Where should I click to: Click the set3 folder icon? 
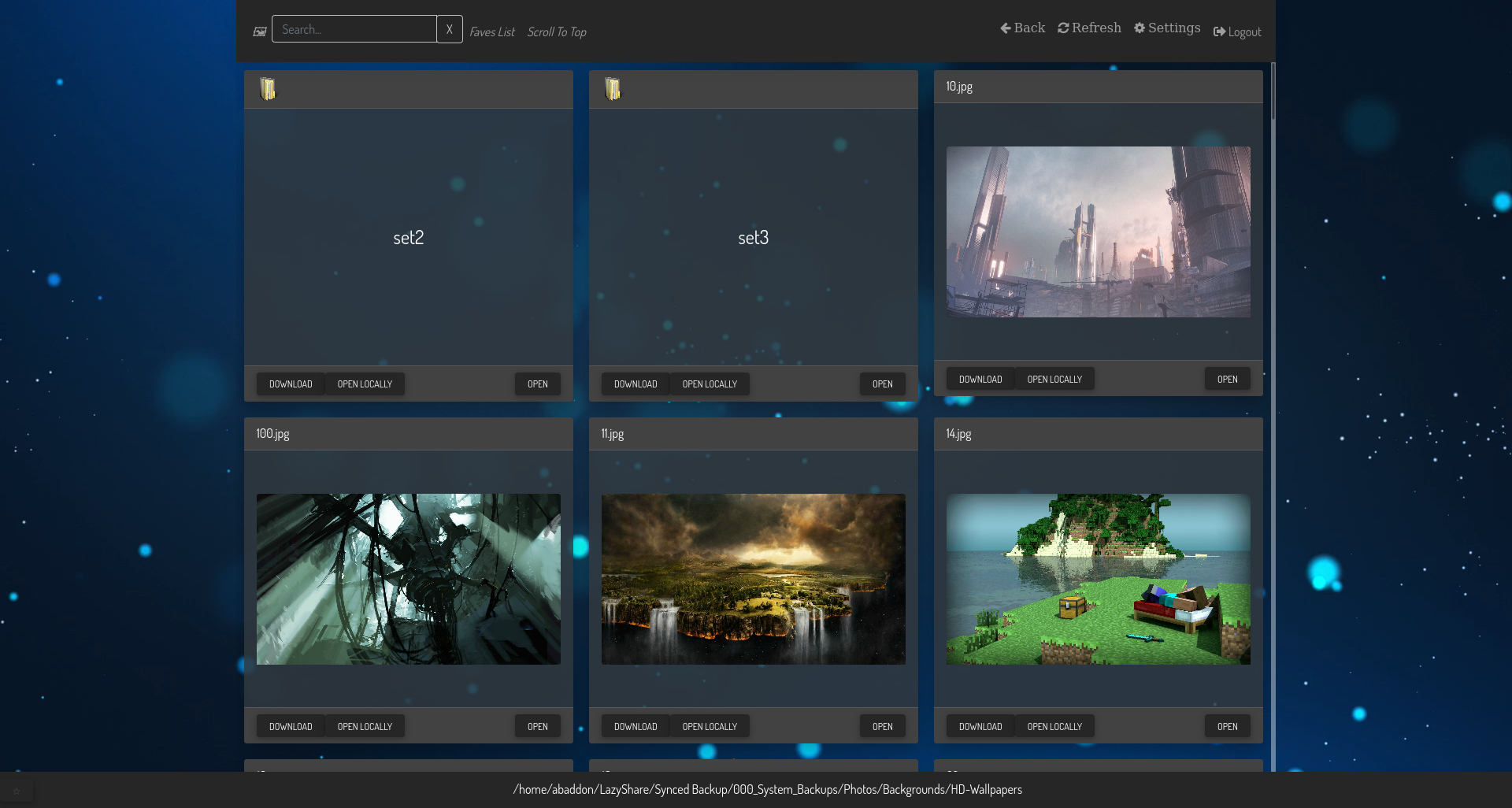[x=613, y=89]
